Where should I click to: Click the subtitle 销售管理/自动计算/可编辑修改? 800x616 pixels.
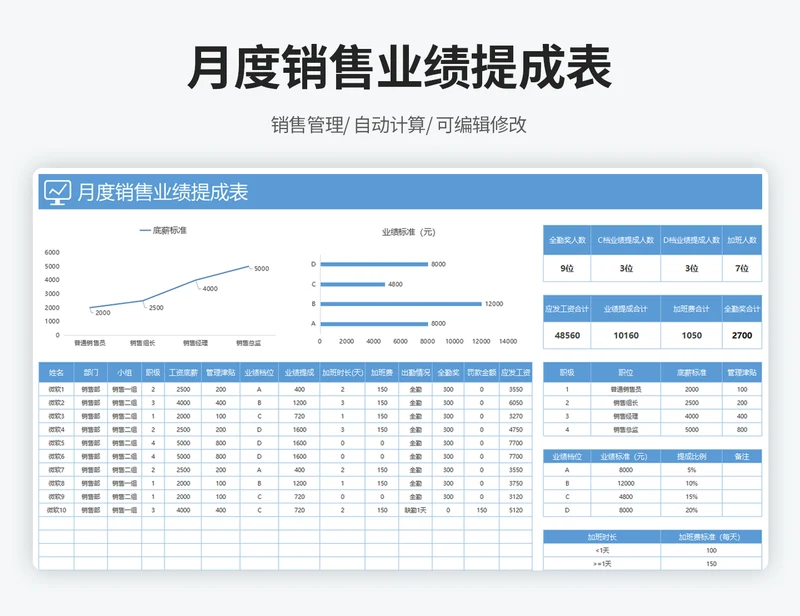[x=398, y=125]
